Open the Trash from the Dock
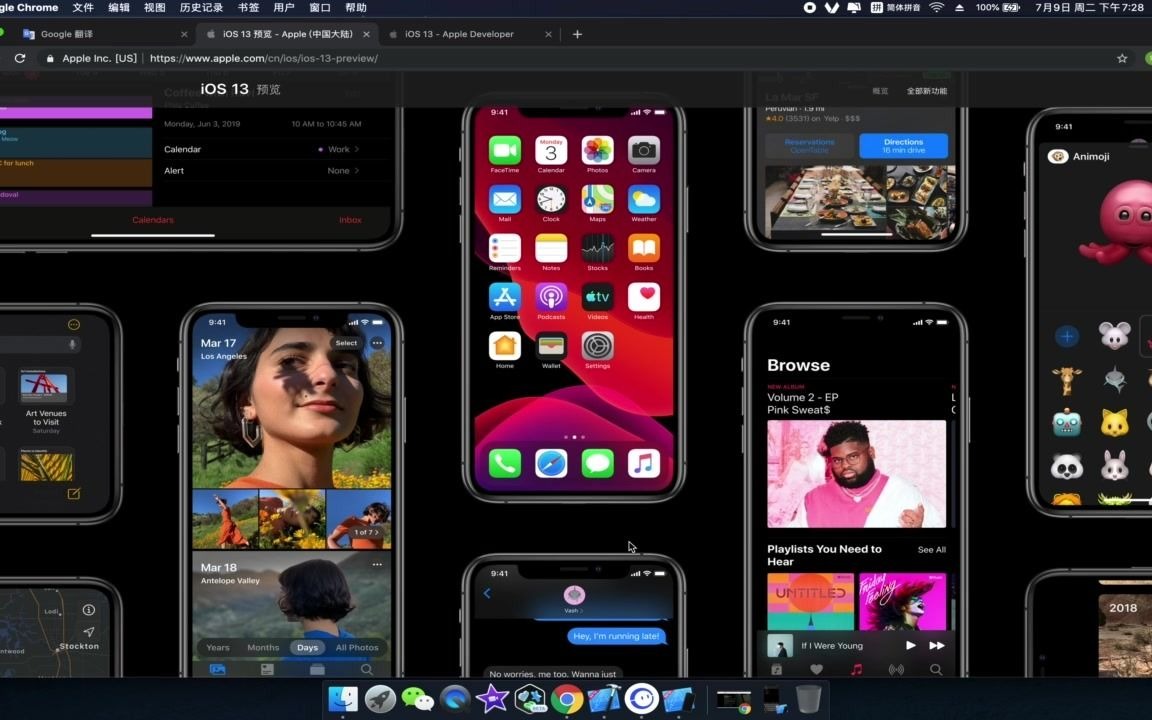 808,698
